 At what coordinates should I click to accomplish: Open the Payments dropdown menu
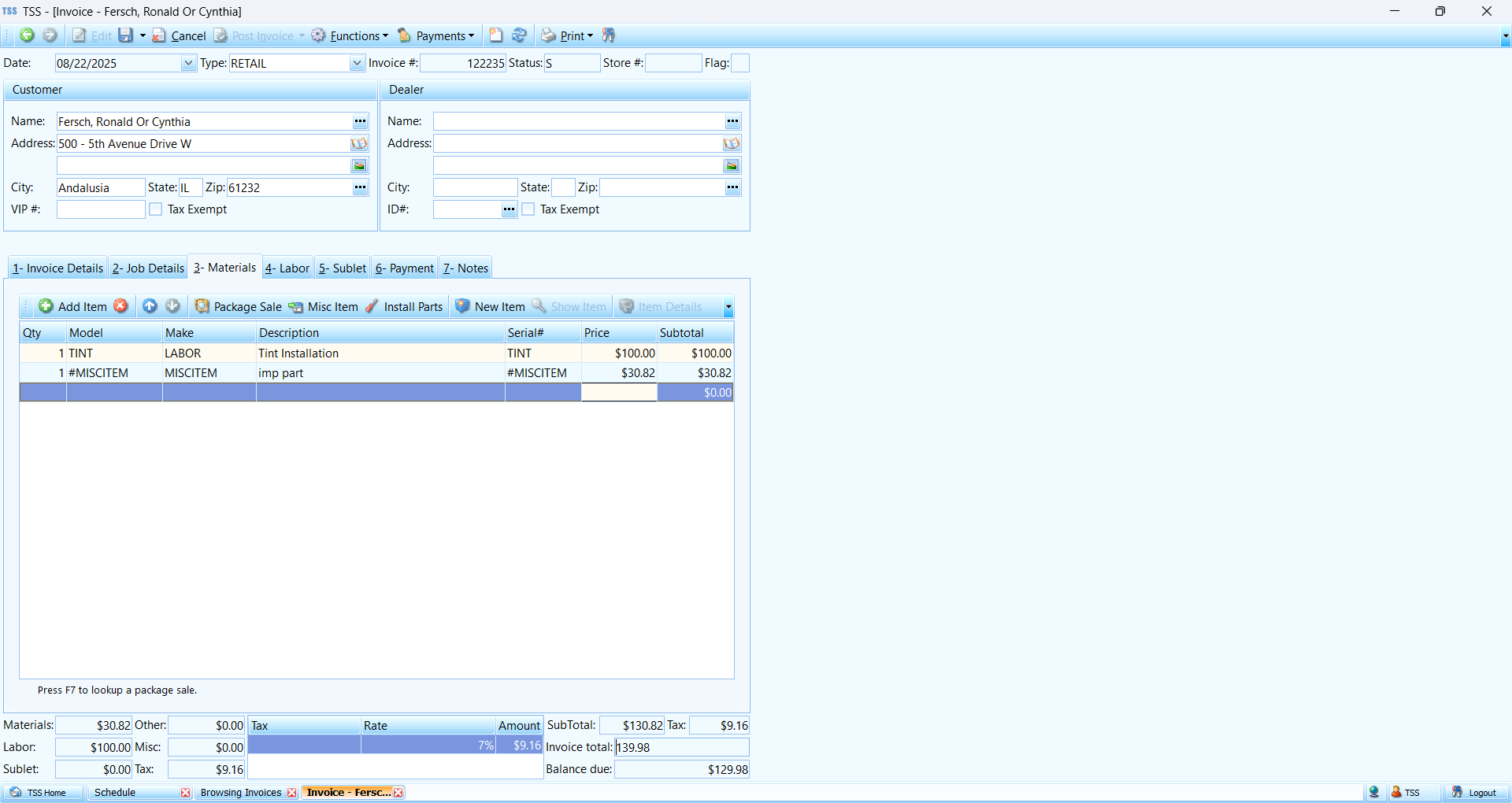[436, 35]
